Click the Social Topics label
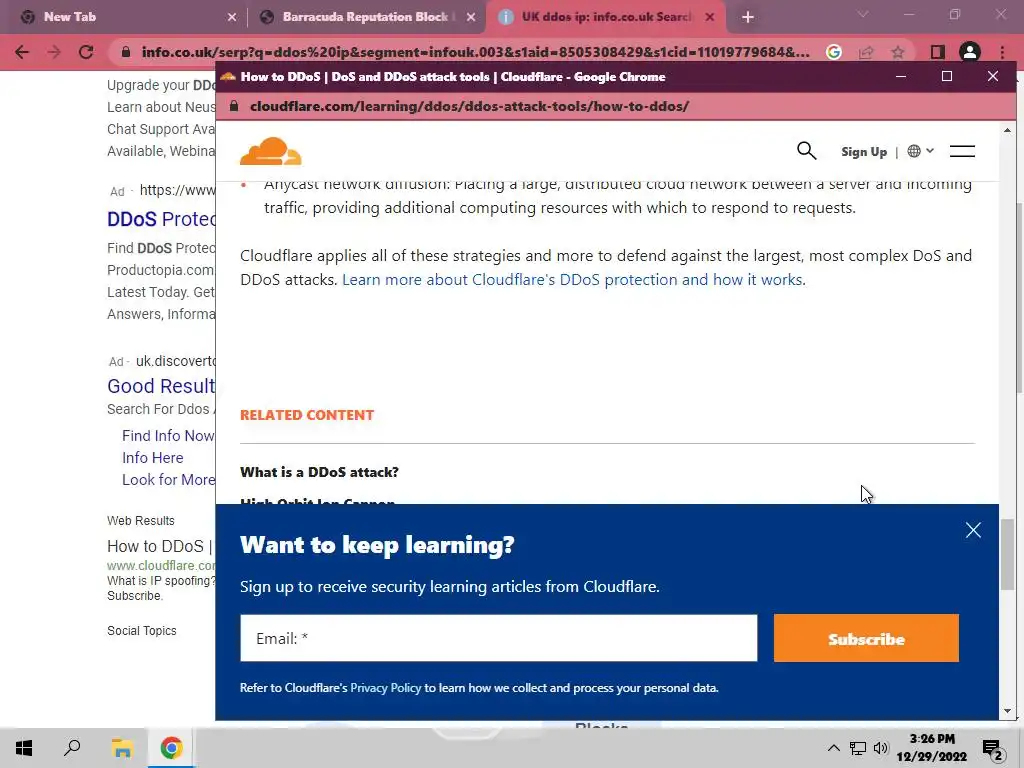Image resolution: width=1024 pixels, height=768 pixels. coord(142,631)
